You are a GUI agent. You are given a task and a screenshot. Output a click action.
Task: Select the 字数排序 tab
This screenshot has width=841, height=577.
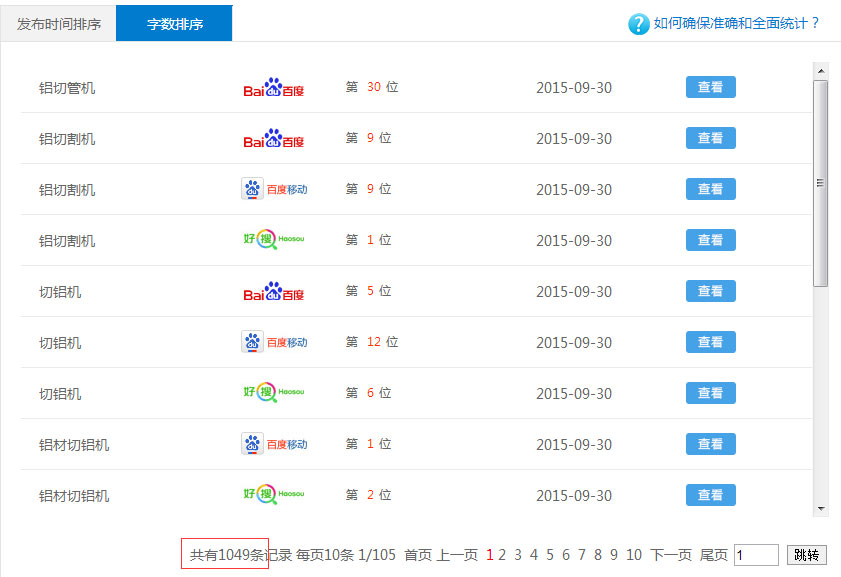coord(174,24)
